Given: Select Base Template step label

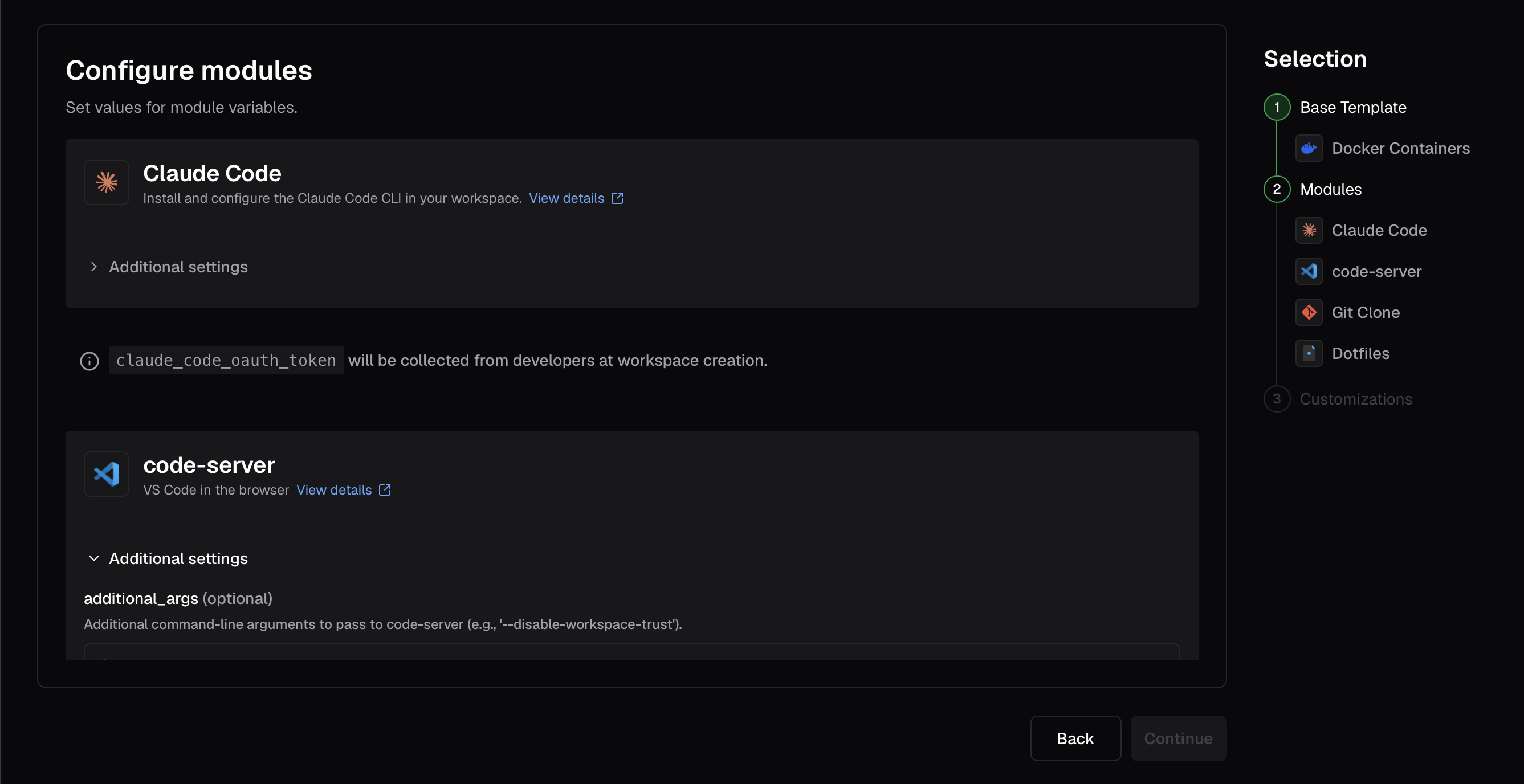Looking at the screenshot, I should [1353, 107].
